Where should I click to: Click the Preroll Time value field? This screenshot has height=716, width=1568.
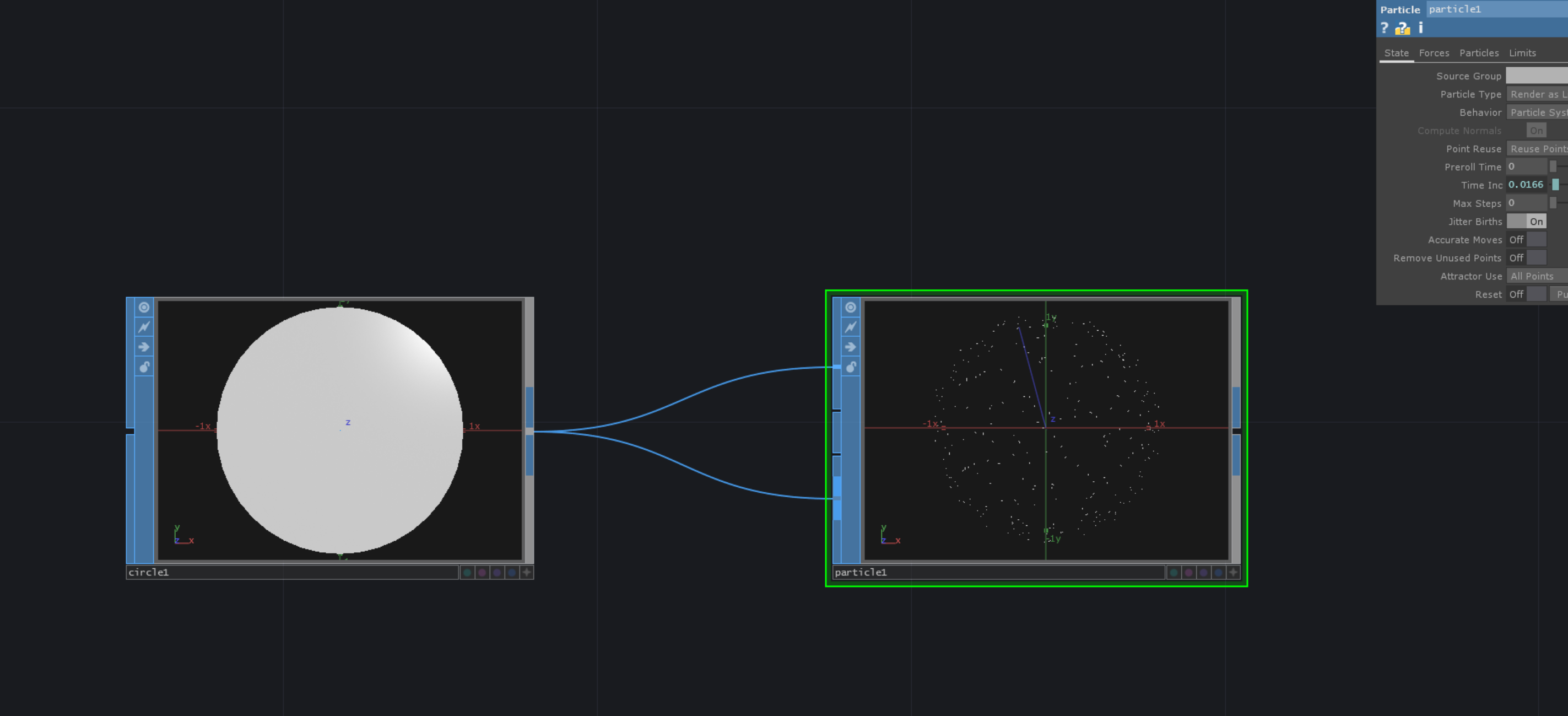[1527, 166]
